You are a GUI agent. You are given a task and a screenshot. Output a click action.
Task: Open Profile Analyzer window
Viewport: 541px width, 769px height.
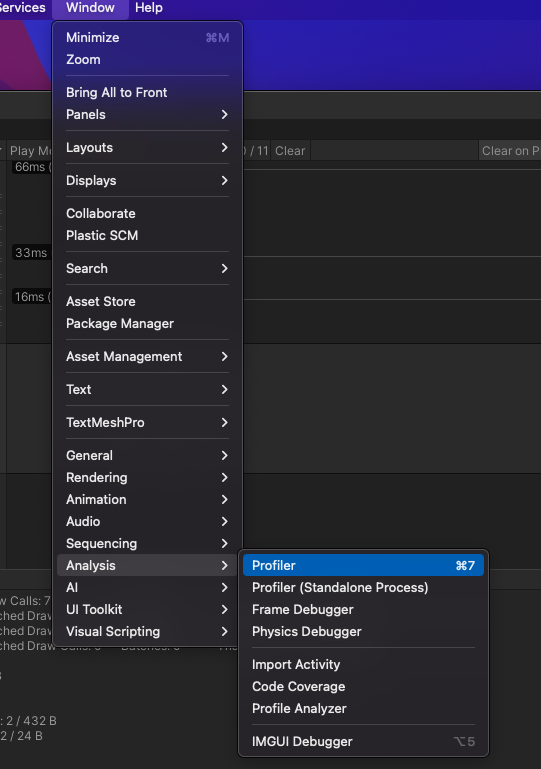coord(363,708)
